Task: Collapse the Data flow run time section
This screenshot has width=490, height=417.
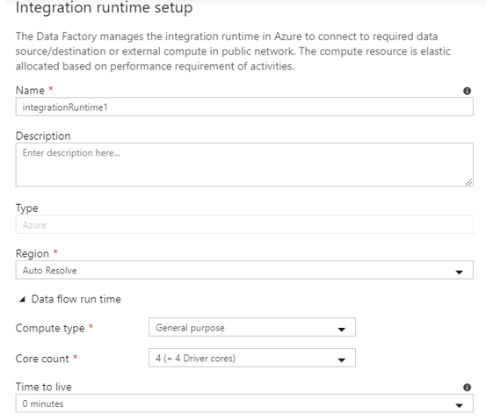Action: 22,299
